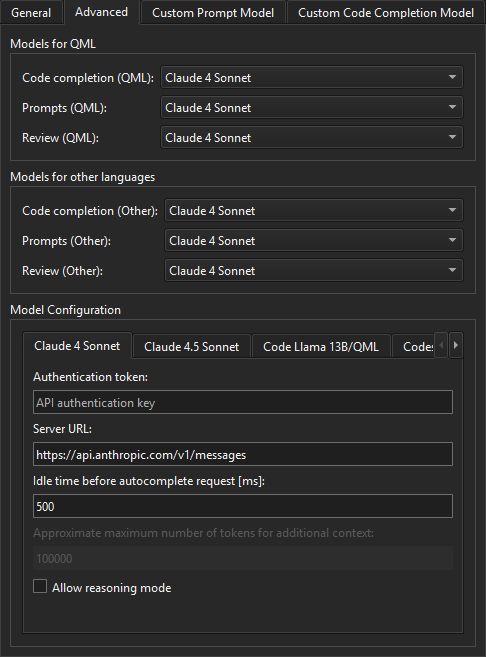Click the Code completion (QML): label

click(x=88, y=78)
